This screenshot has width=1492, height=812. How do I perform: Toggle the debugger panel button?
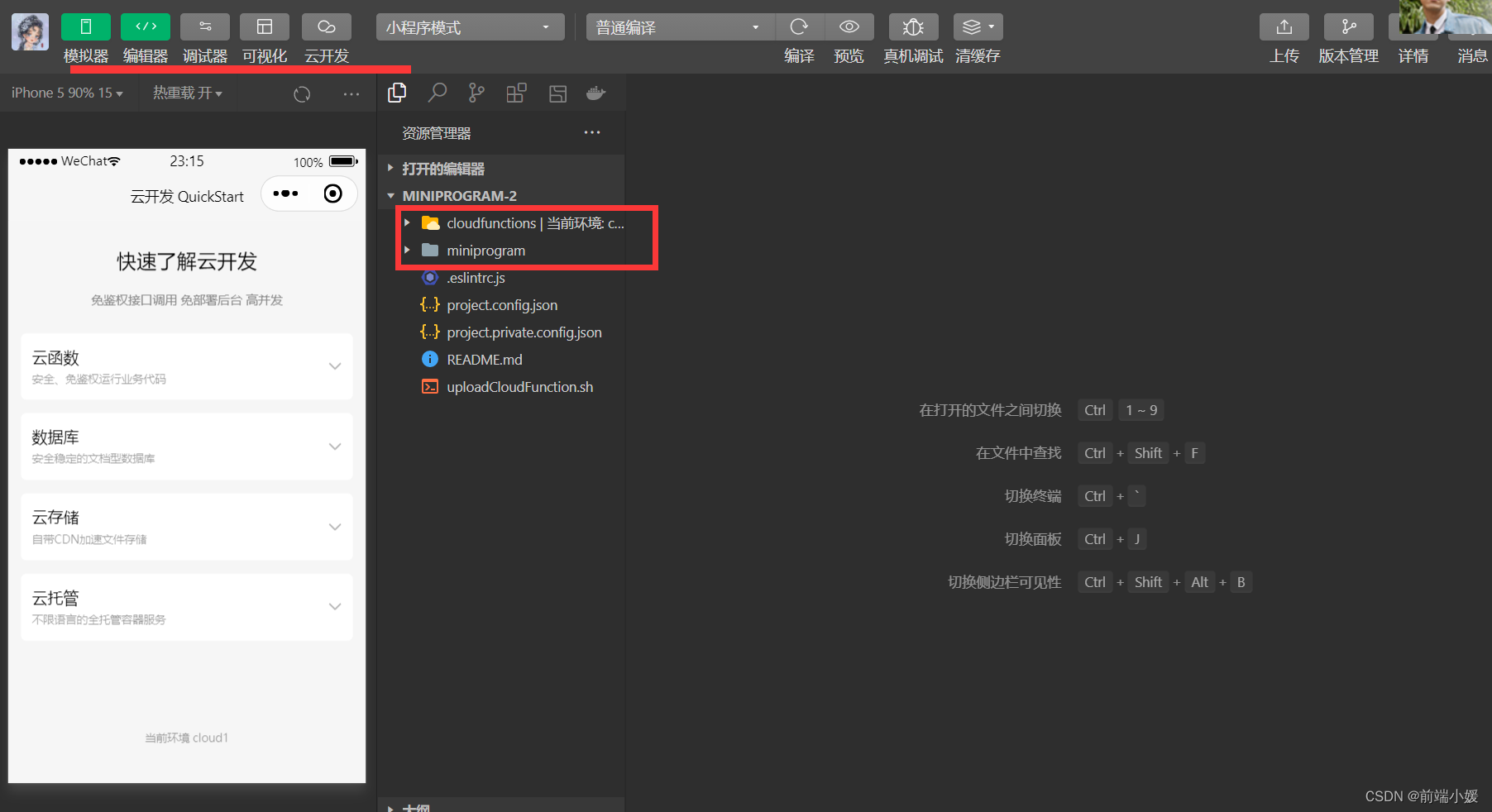pos(205,27)
